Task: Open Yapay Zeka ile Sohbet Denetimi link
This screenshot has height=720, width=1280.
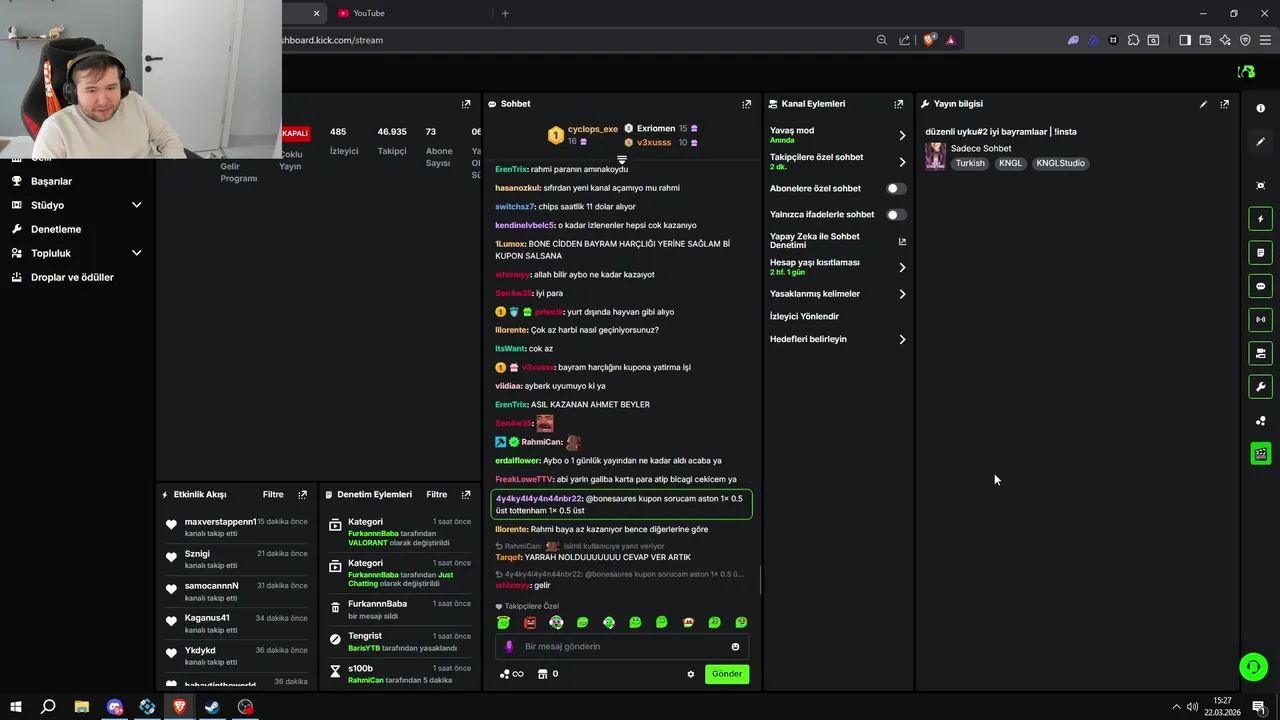Action: click(838, 241)
